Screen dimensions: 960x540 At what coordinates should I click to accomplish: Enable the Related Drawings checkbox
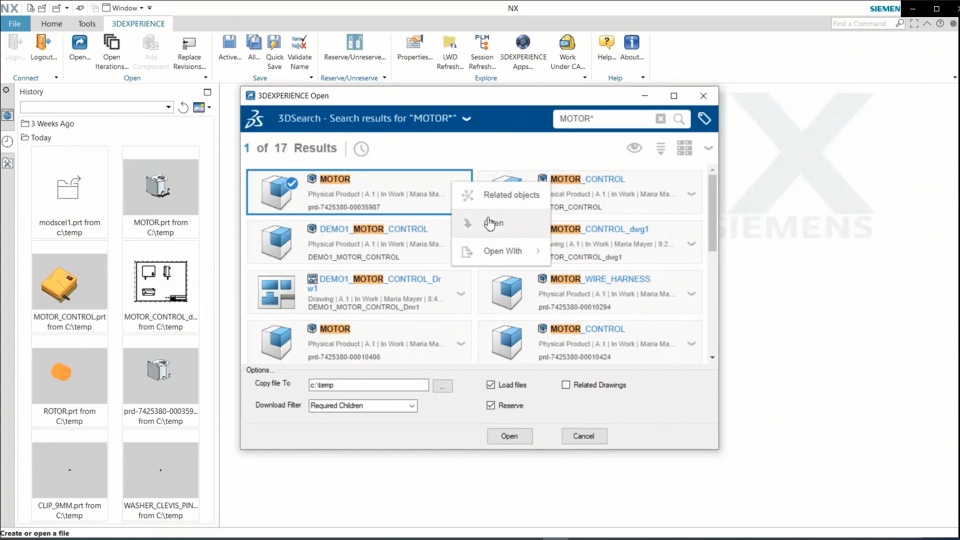point(566,384)
